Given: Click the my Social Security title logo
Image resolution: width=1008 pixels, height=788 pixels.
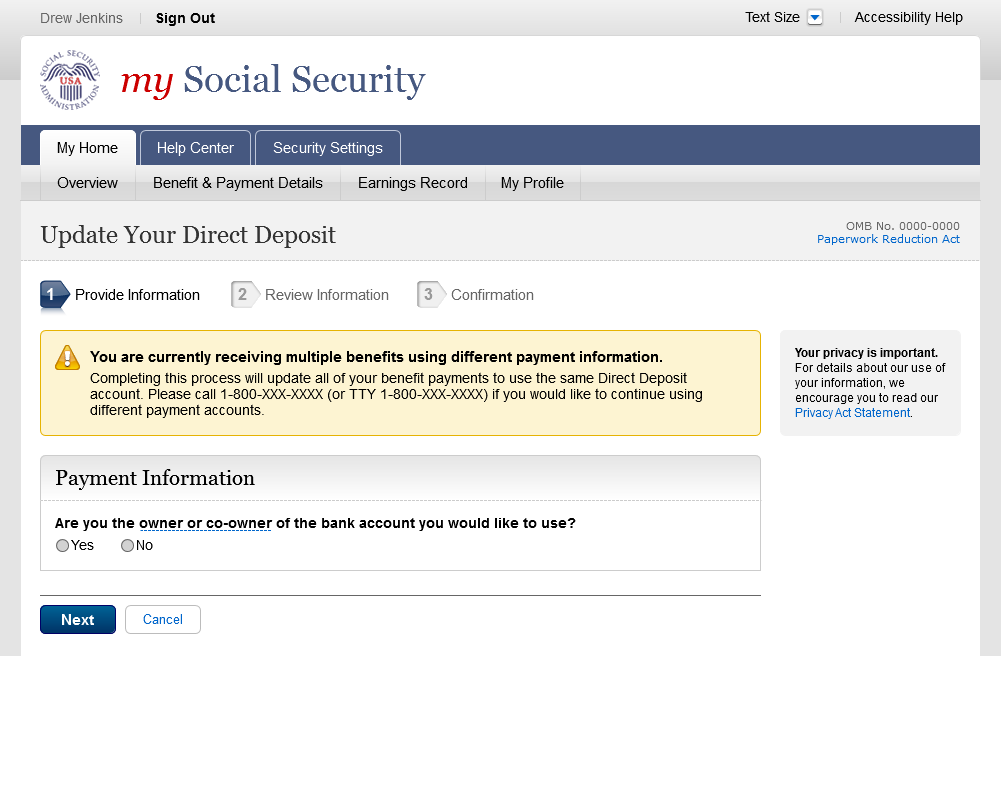Looking at the screenshot, I should (273, 81).
